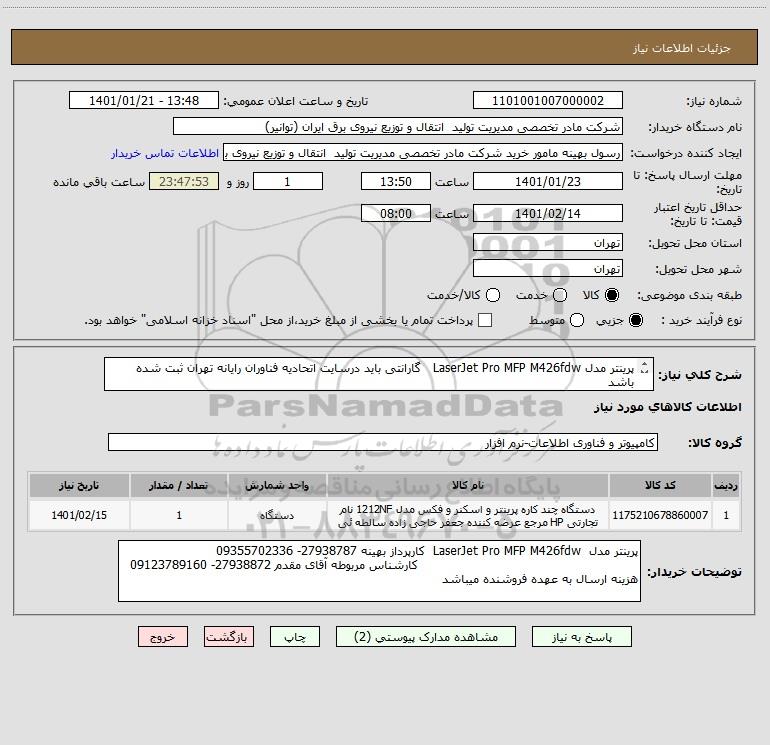Viewport: 770px width, 745px height.
Task: Select the کالا/خدمت radio button
Action: pyautogui.click(x=493, y=295)
